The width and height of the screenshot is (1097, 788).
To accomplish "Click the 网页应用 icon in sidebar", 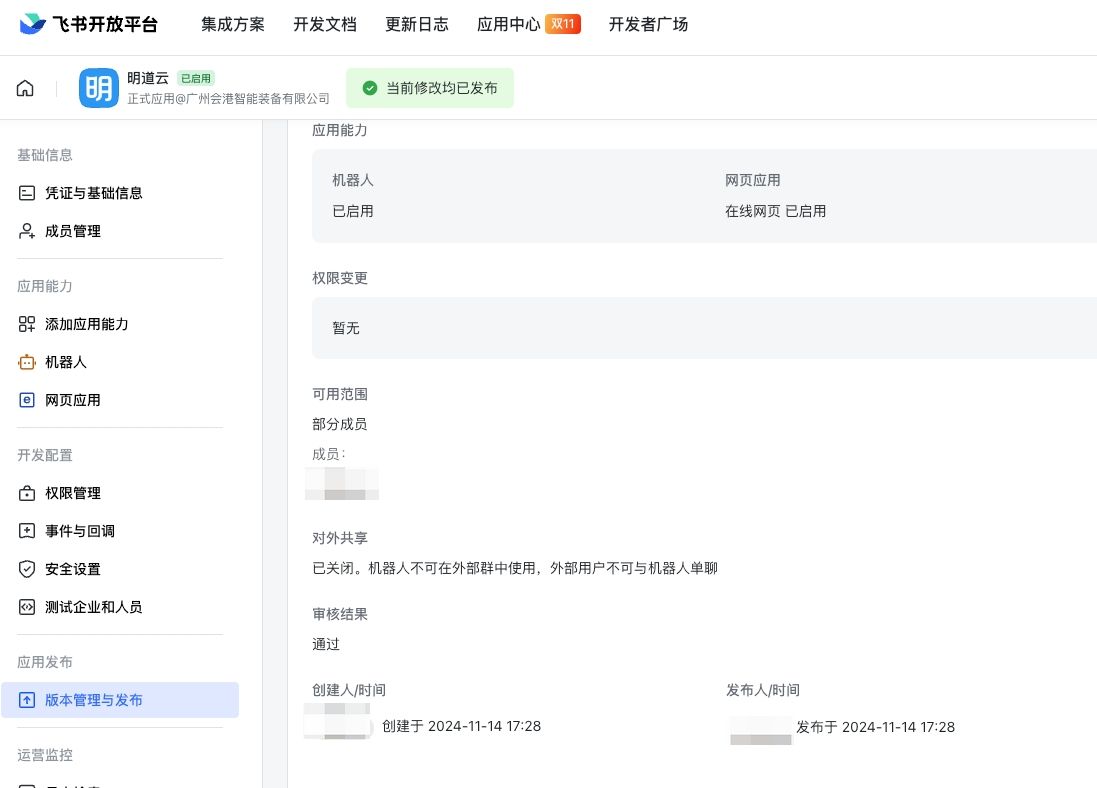I will click(x=27, y=400).
